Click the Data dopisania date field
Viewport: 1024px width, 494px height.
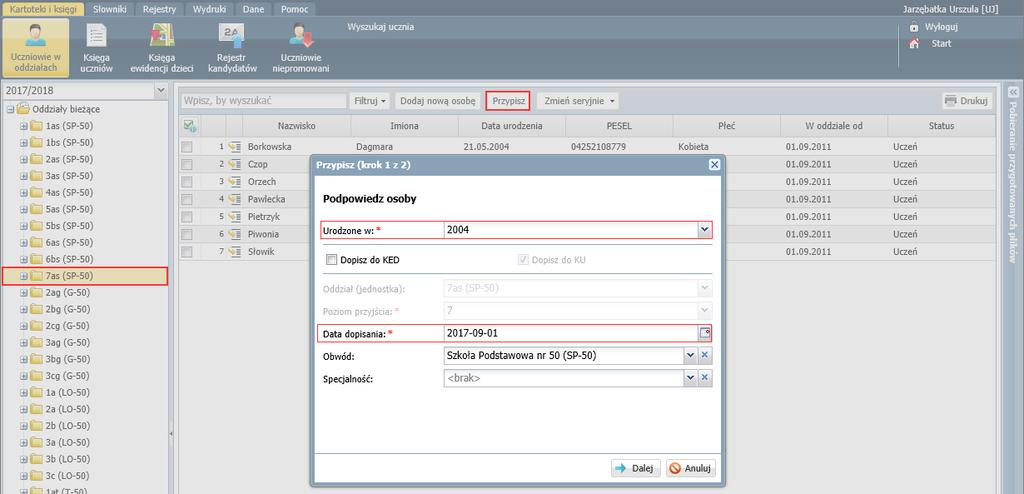(x=570, y=333)
